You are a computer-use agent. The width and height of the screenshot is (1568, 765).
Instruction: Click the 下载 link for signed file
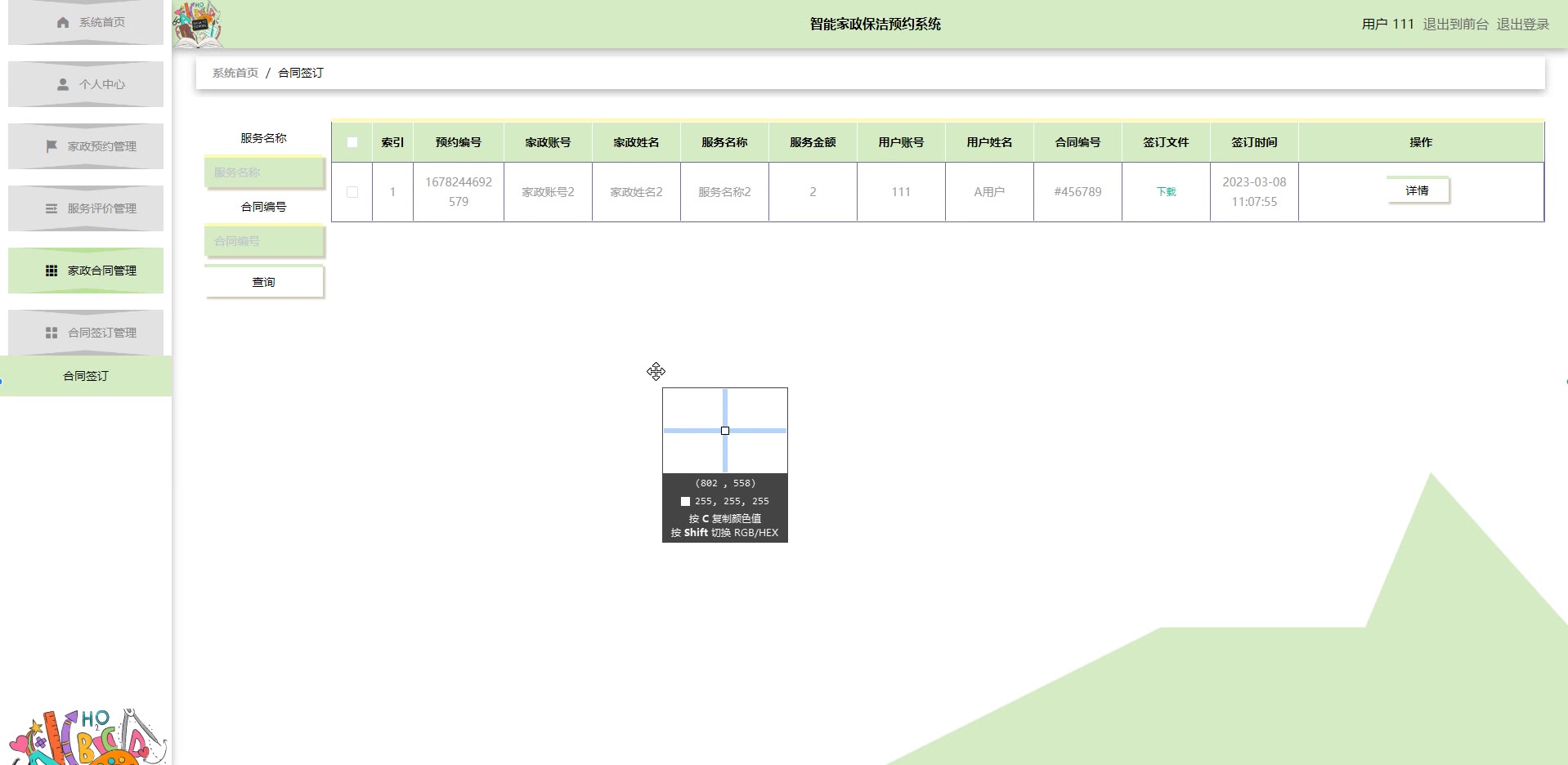click(x=1166, y=192)
